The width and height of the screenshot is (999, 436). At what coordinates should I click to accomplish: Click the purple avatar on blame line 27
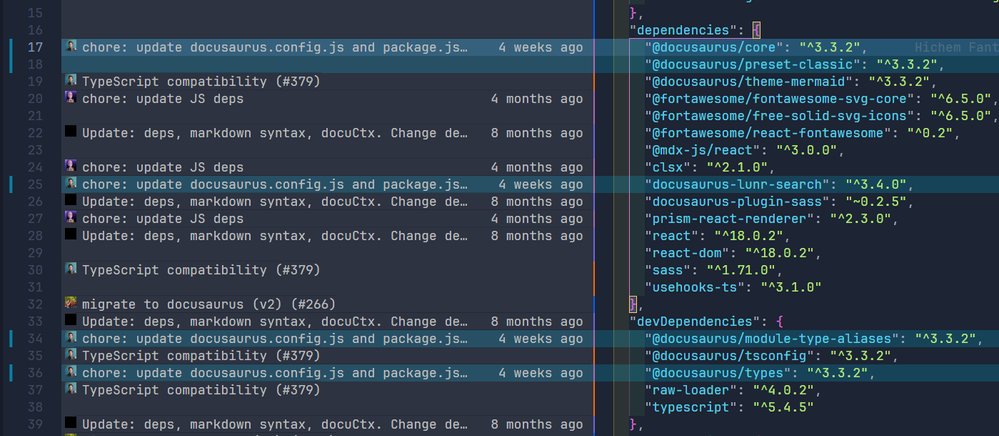[71, 218]
